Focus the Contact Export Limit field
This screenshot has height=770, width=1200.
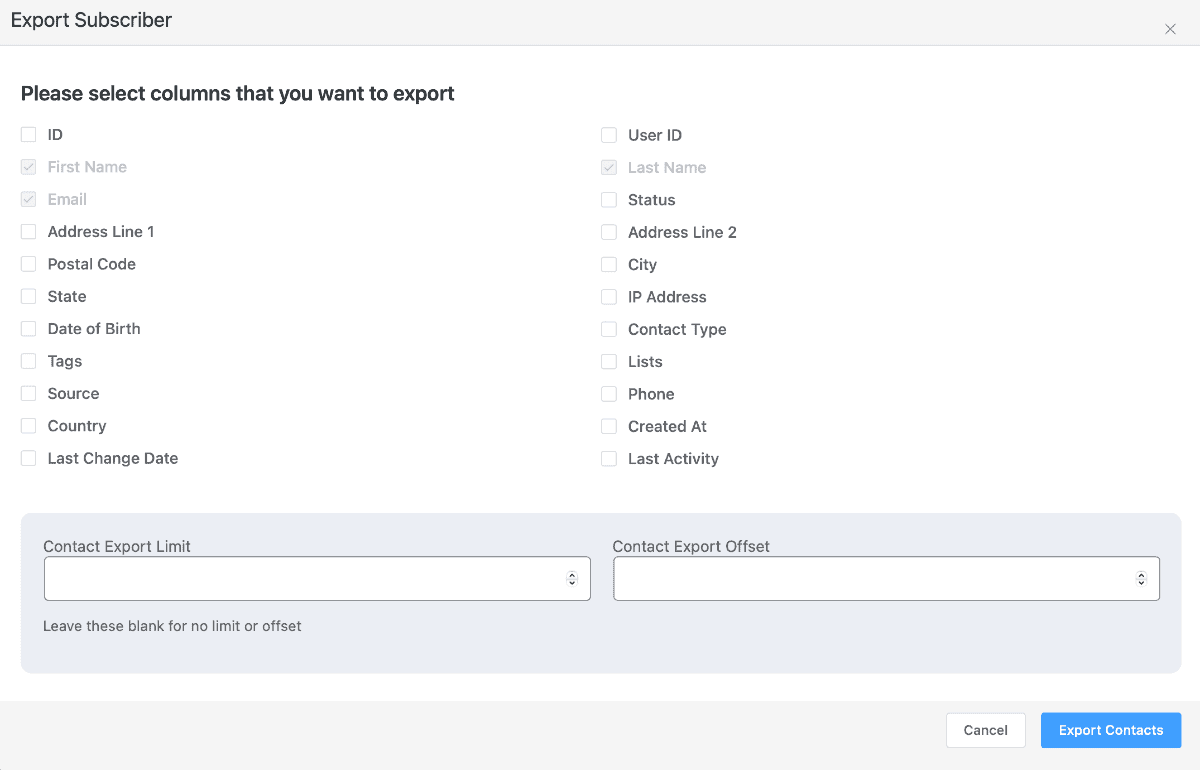coord(317,578)
